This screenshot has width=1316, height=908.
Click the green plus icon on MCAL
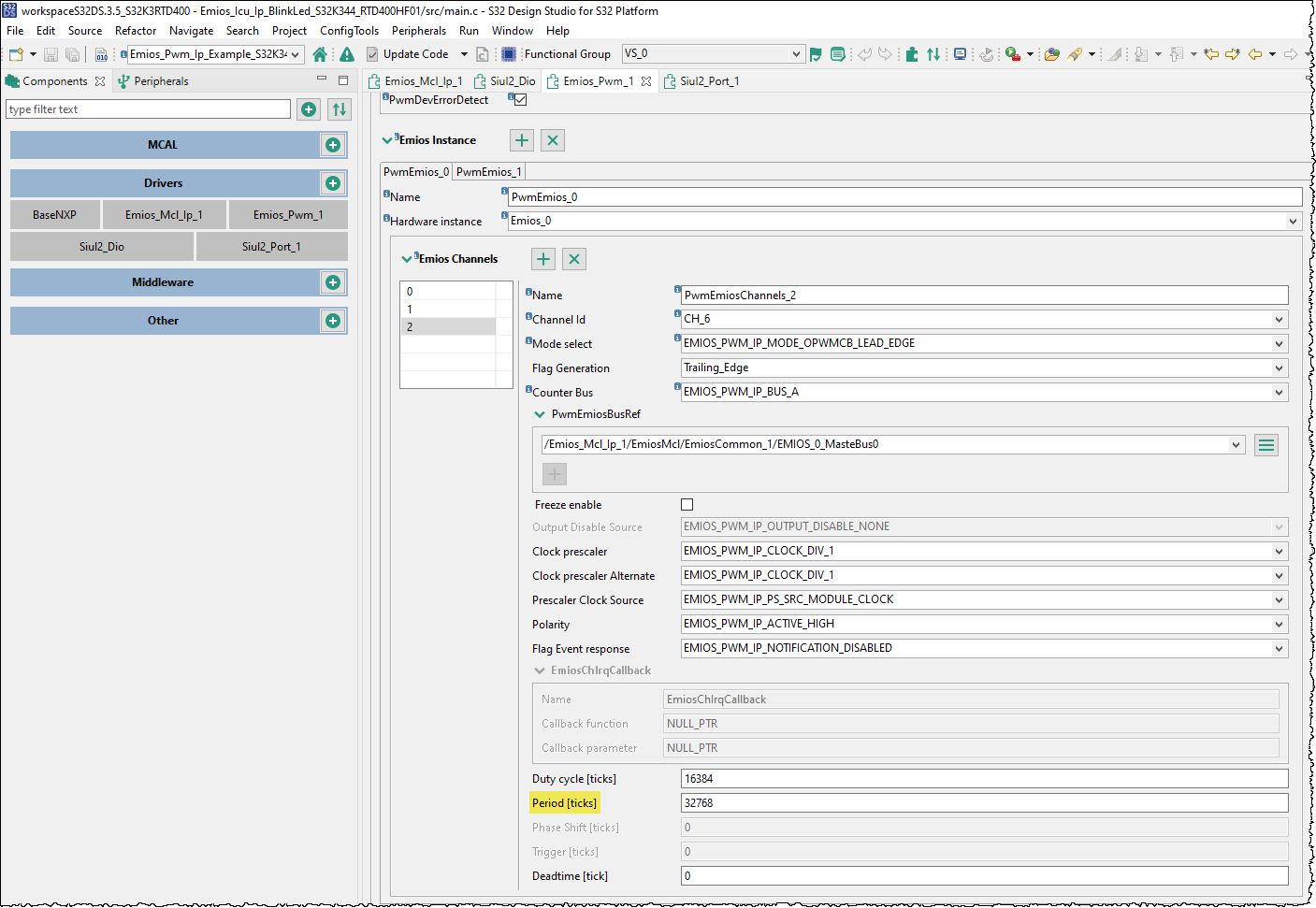(333, 145)
